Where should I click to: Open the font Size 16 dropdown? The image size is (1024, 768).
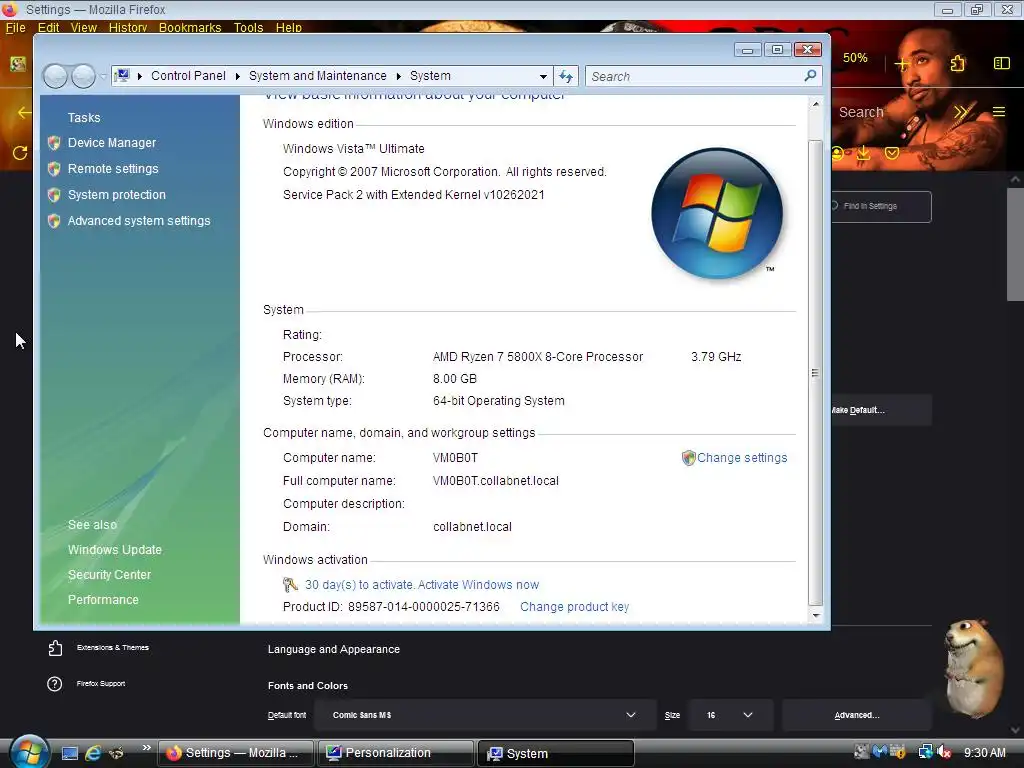tap(731, 715)
